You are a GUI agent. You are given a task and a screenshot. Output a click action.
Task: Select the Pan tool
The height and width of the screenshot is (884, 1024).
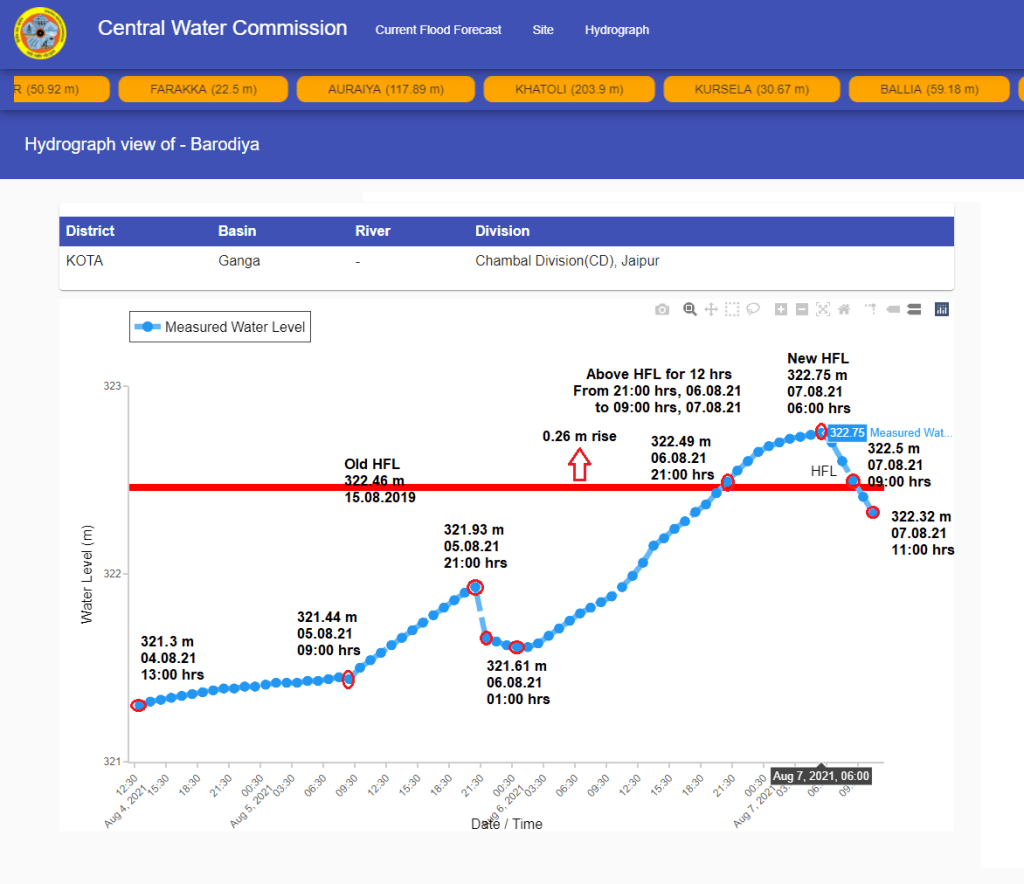pos(711,310)
